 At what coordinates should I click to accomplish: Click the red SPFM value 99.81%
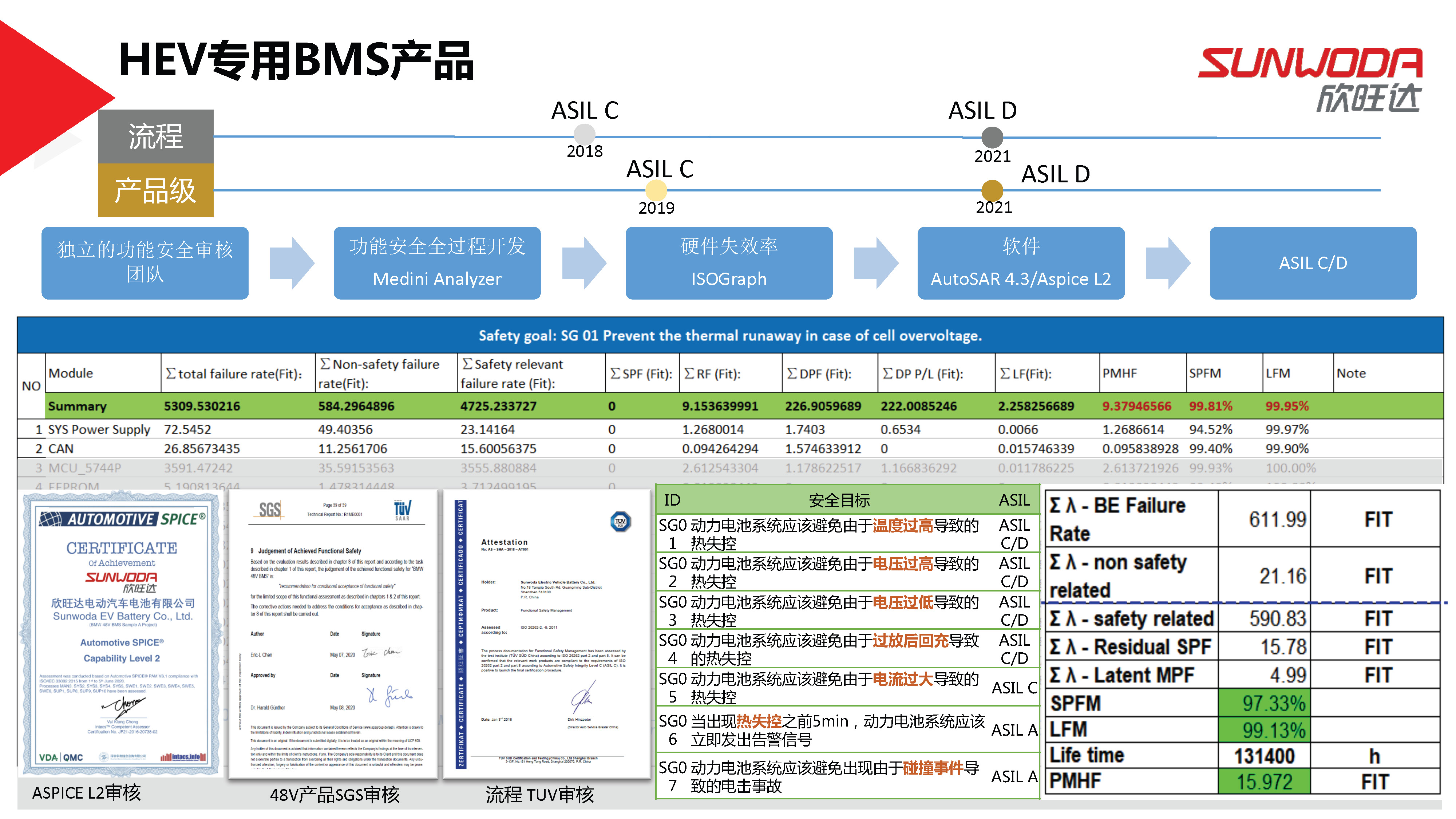coord(1211,406)
